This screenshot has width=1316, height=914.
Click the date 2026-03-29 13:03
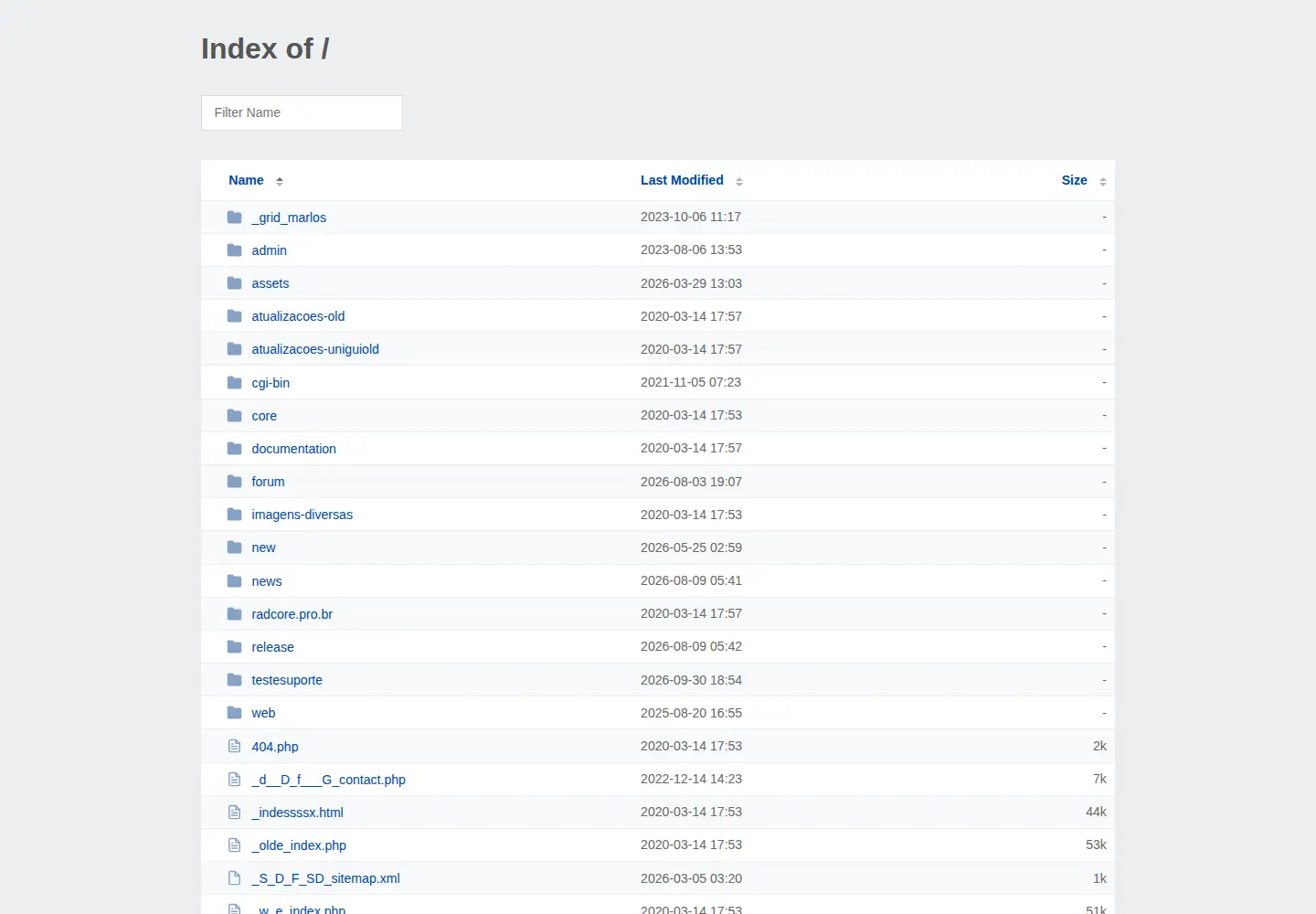tap(691, 283)
